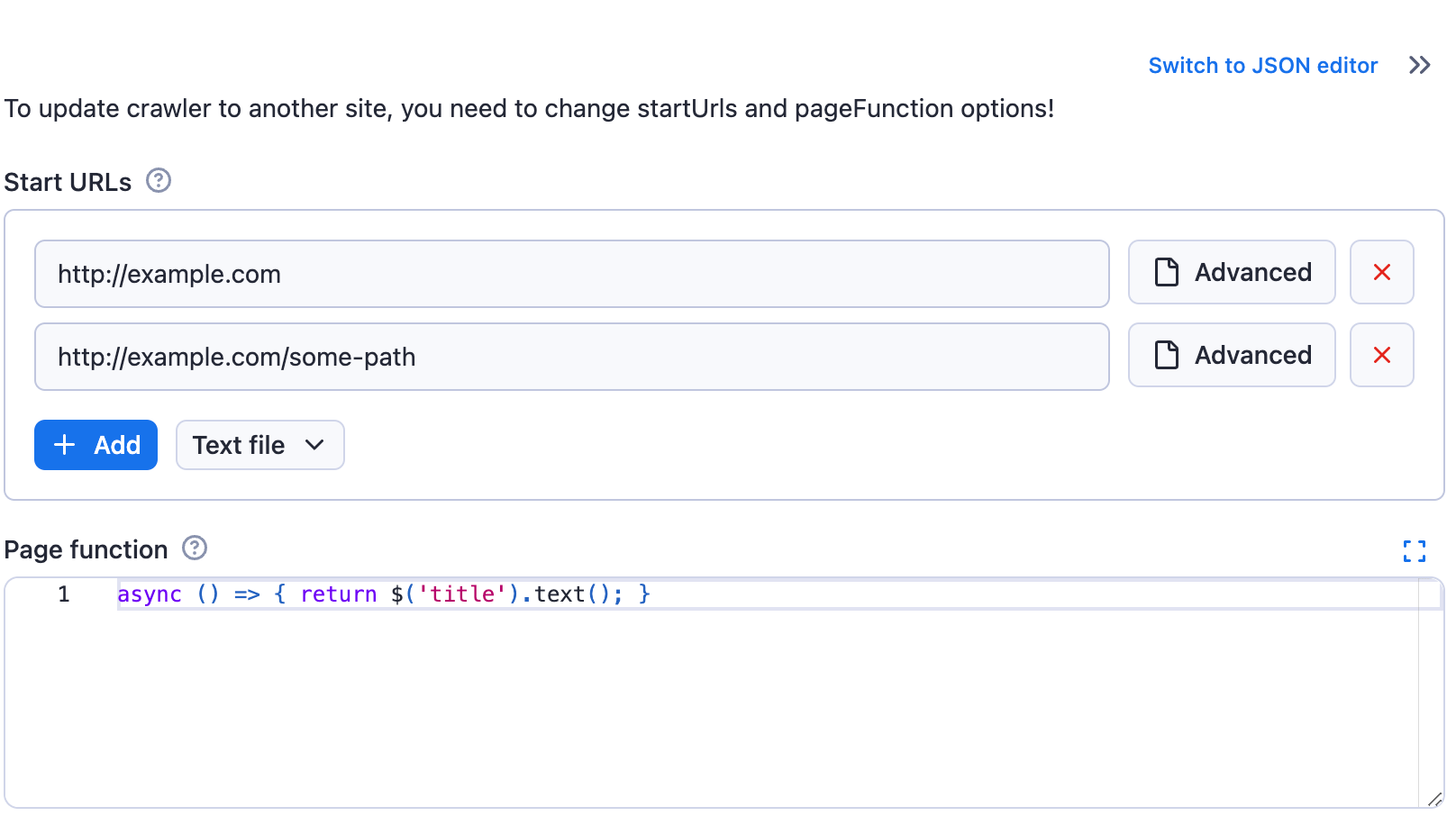
Task: Open the Page function help tooltip
Action: (194, 548)
